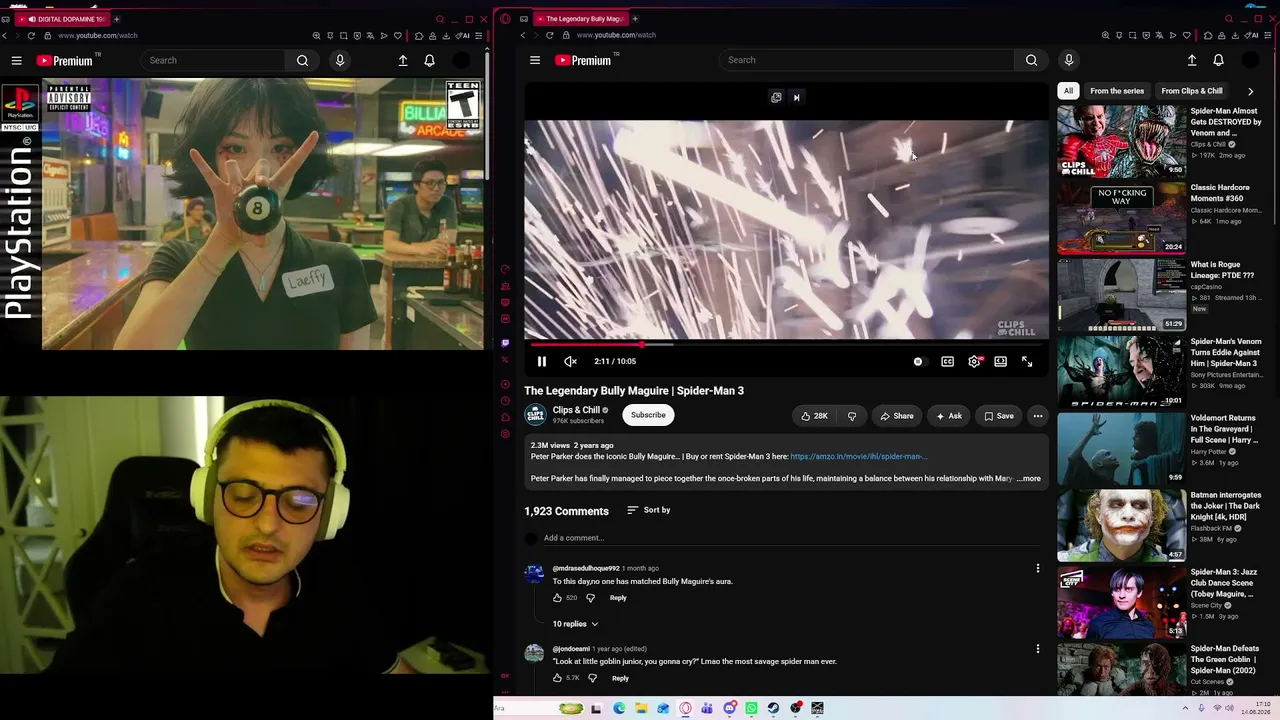Like the comment from @jondoeami
The image size is (1280, 720).
click(x=558, y=678)
